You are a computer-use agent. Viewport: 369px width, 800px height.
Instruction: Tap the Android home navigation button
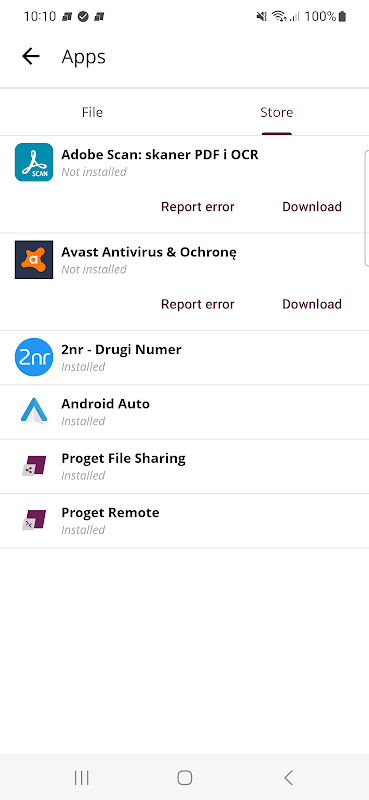pyautogui.click(x=184, y=778)
